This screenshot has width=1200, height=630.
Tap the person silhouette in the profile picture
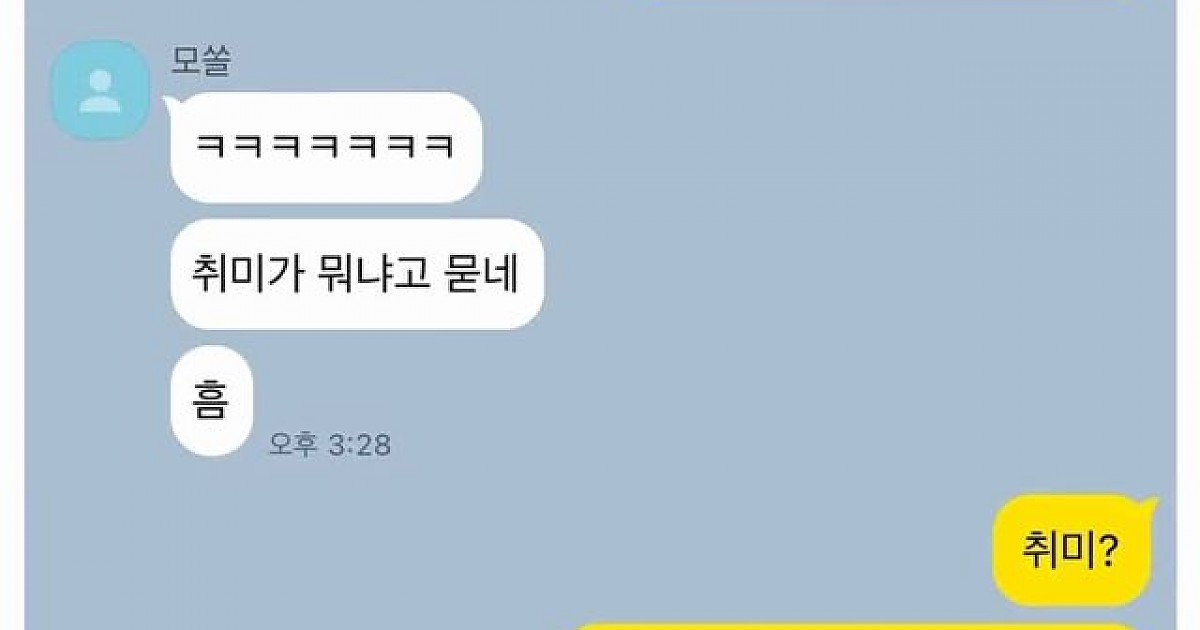tap(100, 90)
